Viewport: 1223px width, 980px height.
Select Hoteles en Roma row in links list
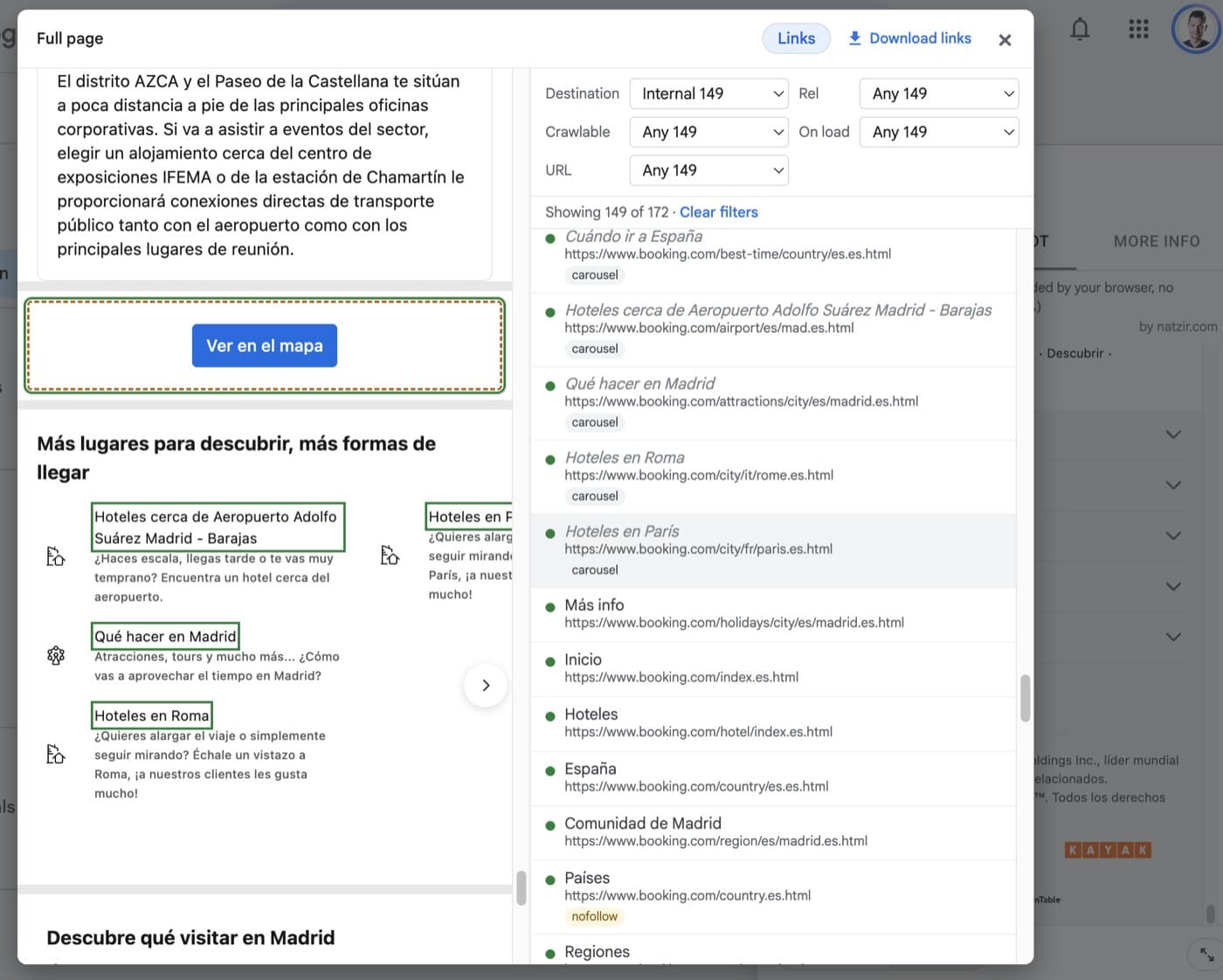click(x=773, y=477)
